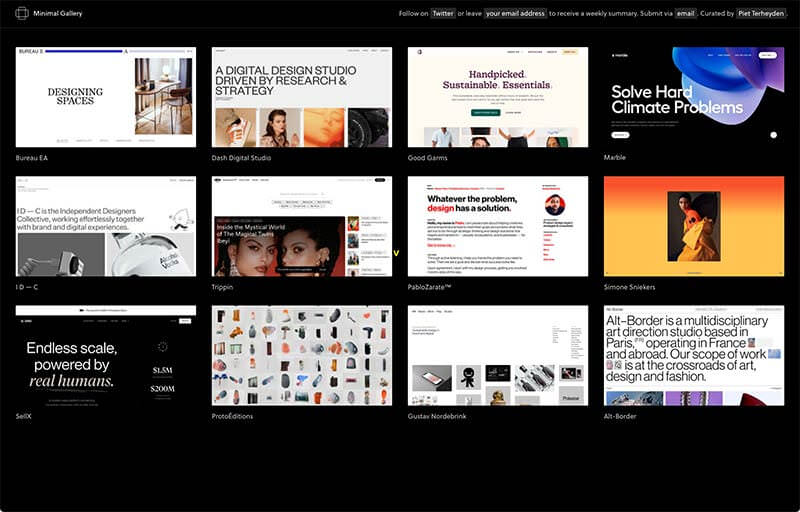
Task: Click the 'Trippin' caption
Action: tap(222, 287)
